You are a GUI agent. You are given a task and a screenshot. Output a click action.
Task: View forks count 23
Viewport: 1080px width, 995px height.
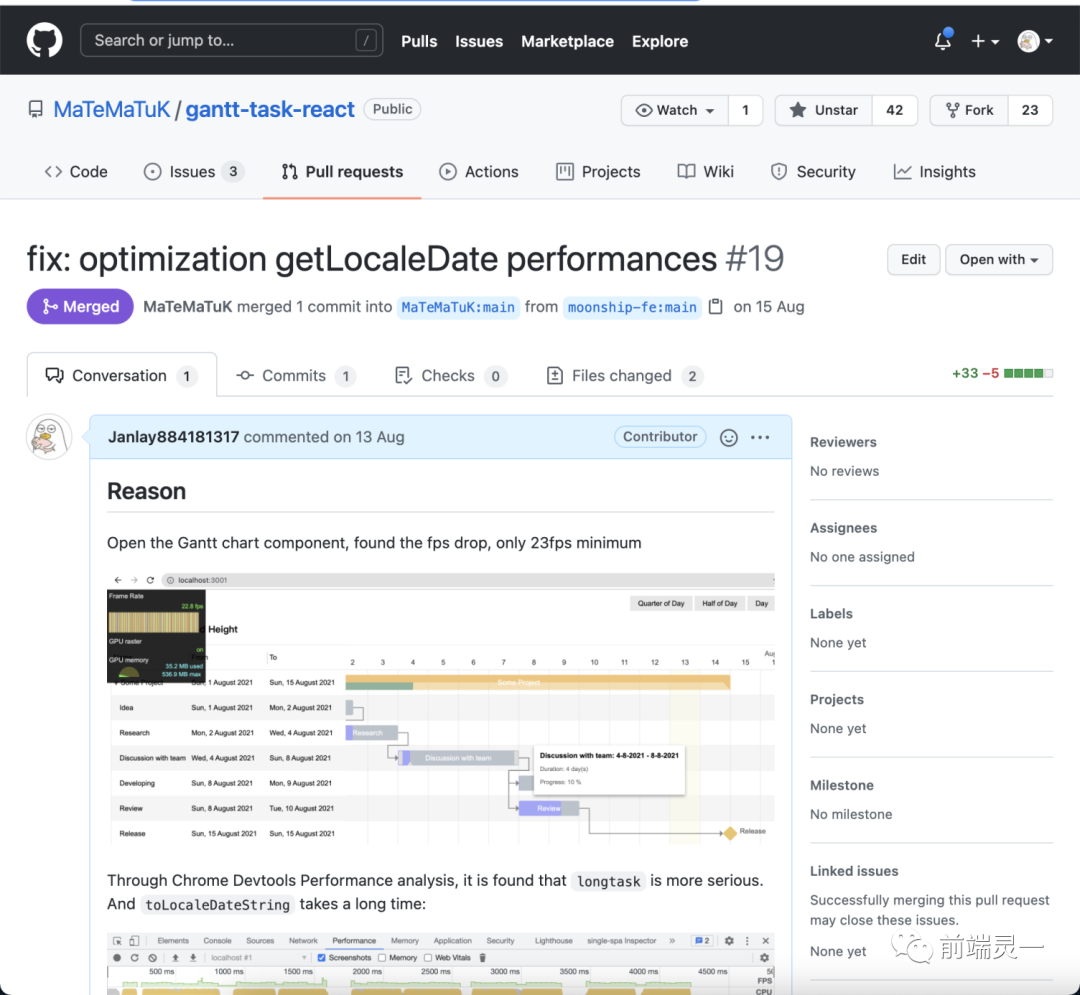pyautogui.click(x=1030, y=110)
